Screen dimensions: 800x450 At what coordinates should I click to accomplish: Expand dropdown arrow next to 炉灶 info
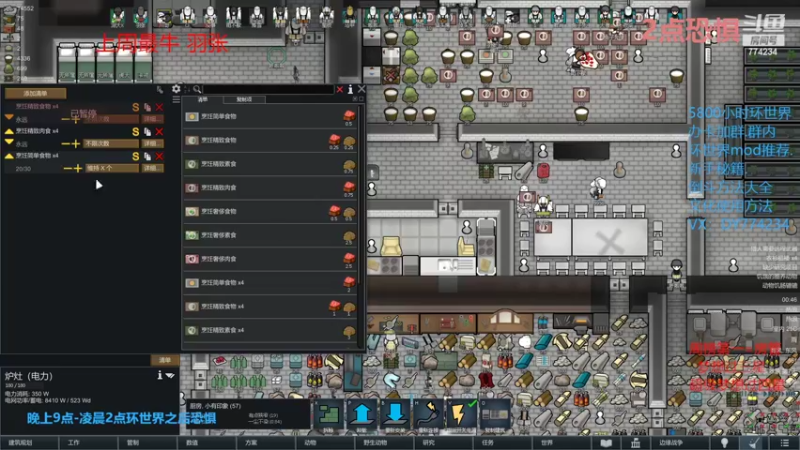(x=170, y=376)
